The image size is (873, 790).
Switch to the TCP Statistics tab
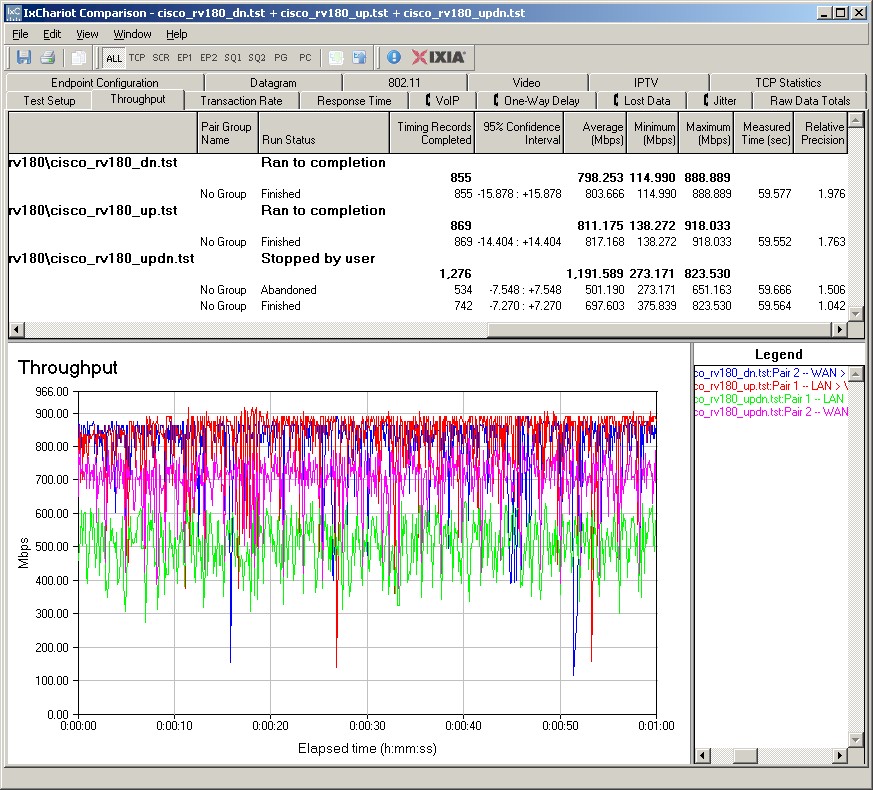788,82
